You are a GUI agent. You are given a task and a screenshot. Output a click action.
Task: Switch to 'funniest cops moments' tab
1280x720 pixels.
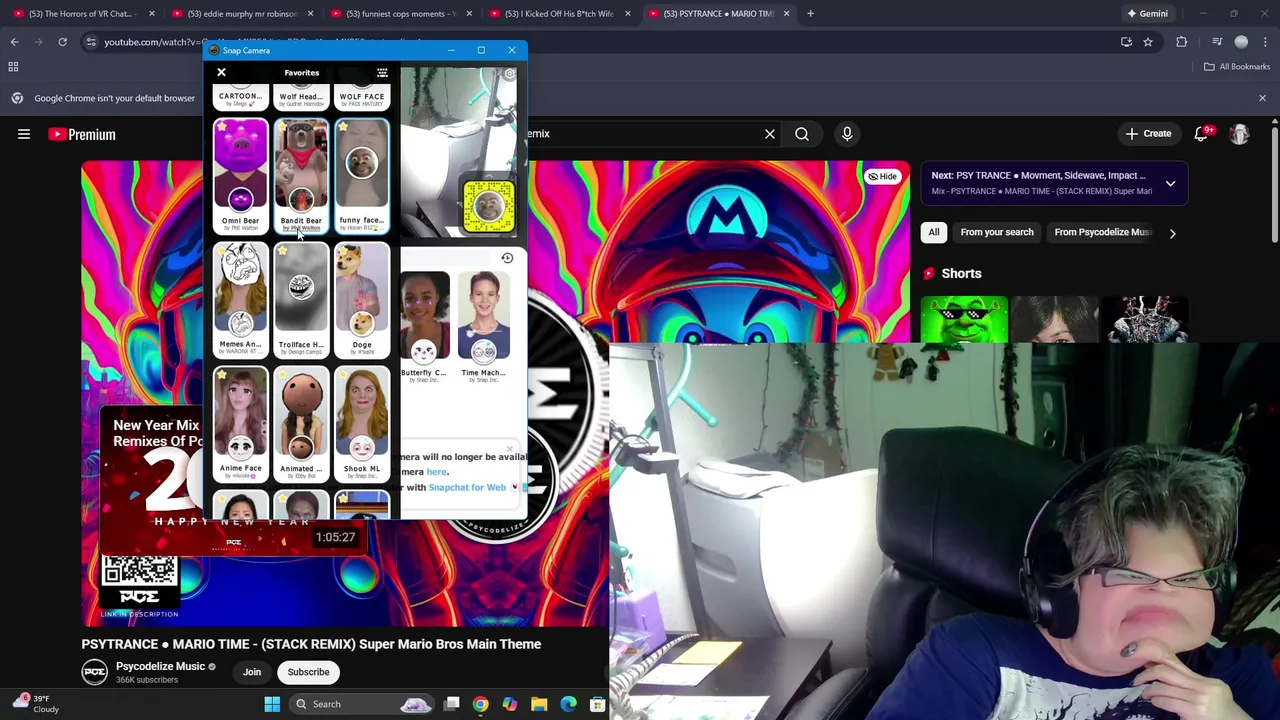click(401, 14)
